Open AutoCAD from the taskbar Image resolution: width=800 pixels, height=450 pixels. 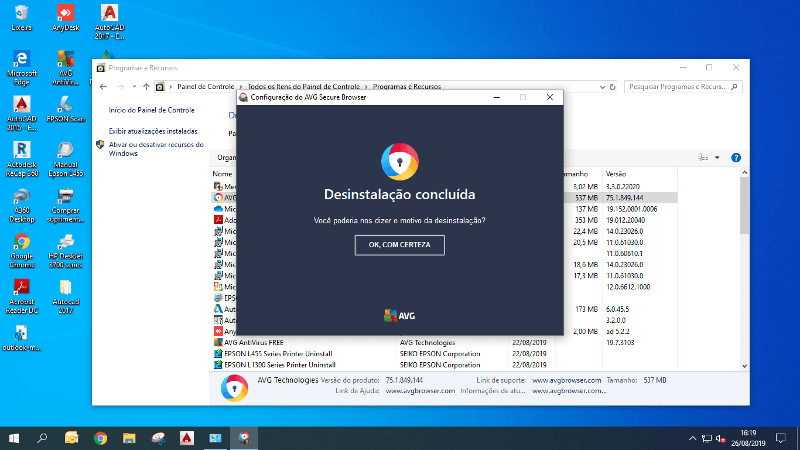[187, 438]
